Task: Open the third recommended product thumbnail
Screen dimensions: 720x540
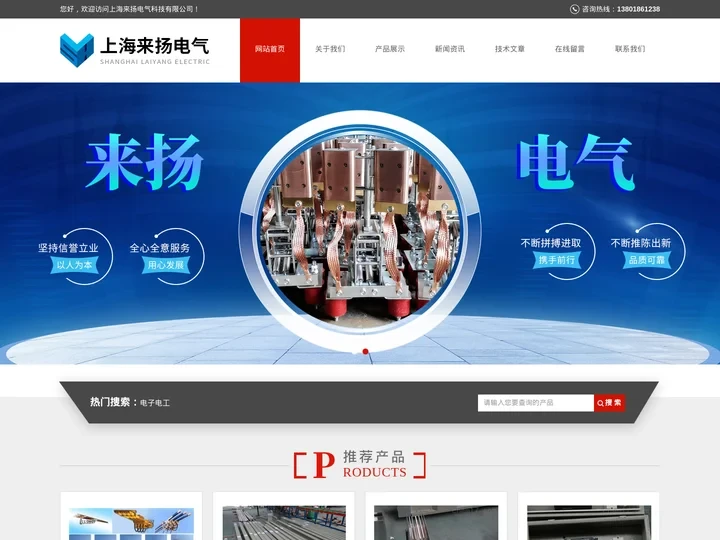Action: tap(436, 523)
